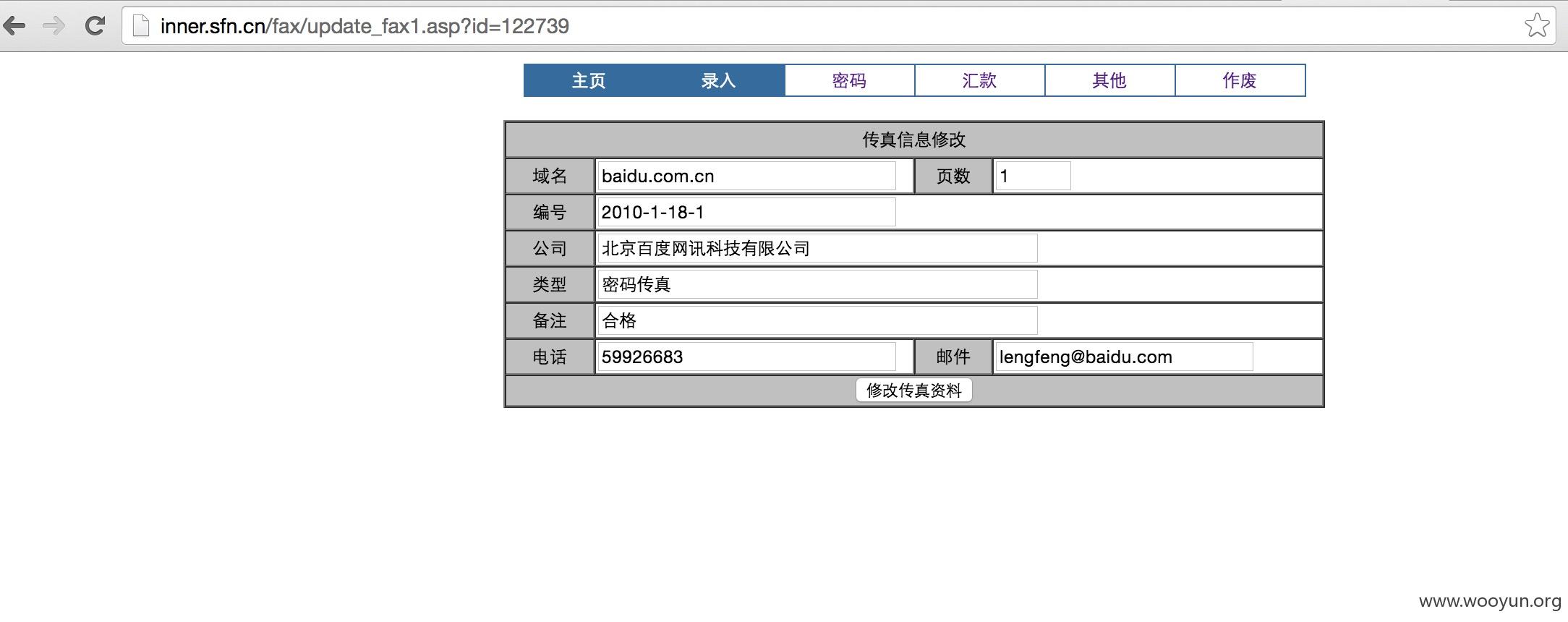Click the 类型 label cell
The image size is (1568, 622).
[550, 284]
